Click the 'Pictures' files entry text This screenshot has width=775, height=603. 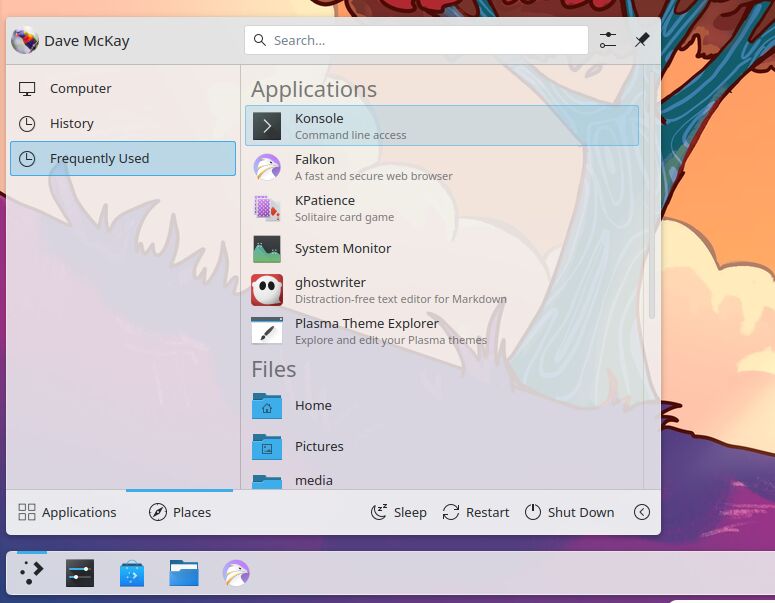pyautogui.click(x=319, y=447)
